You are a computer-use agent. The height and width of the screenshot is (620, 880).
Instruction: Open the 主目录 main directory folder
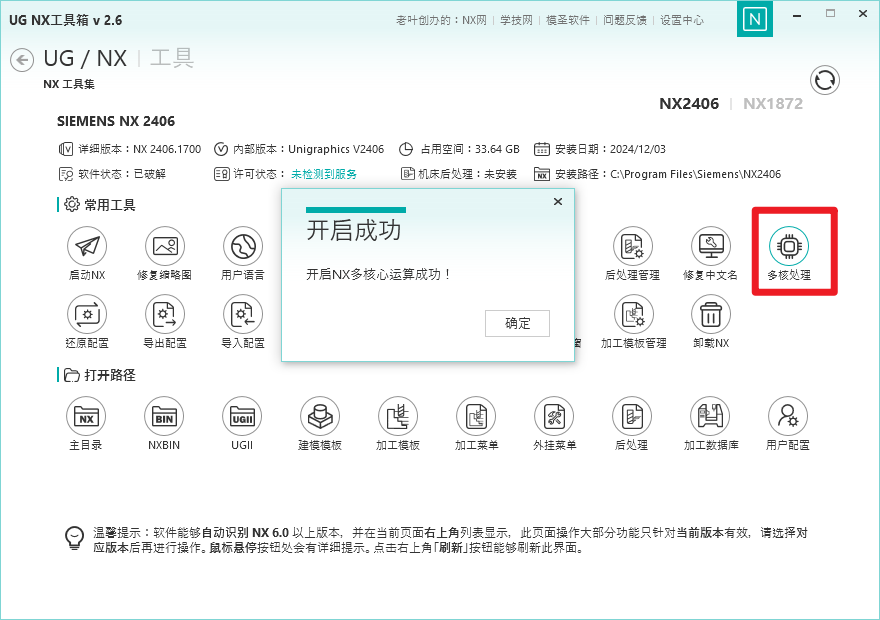click(x=86, y=416)
